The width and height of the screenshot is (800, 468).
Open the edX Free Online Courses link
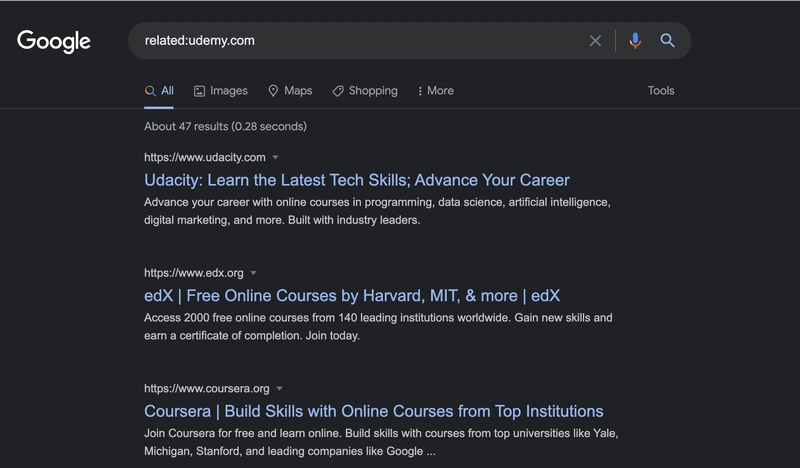[x=352, y=295]
